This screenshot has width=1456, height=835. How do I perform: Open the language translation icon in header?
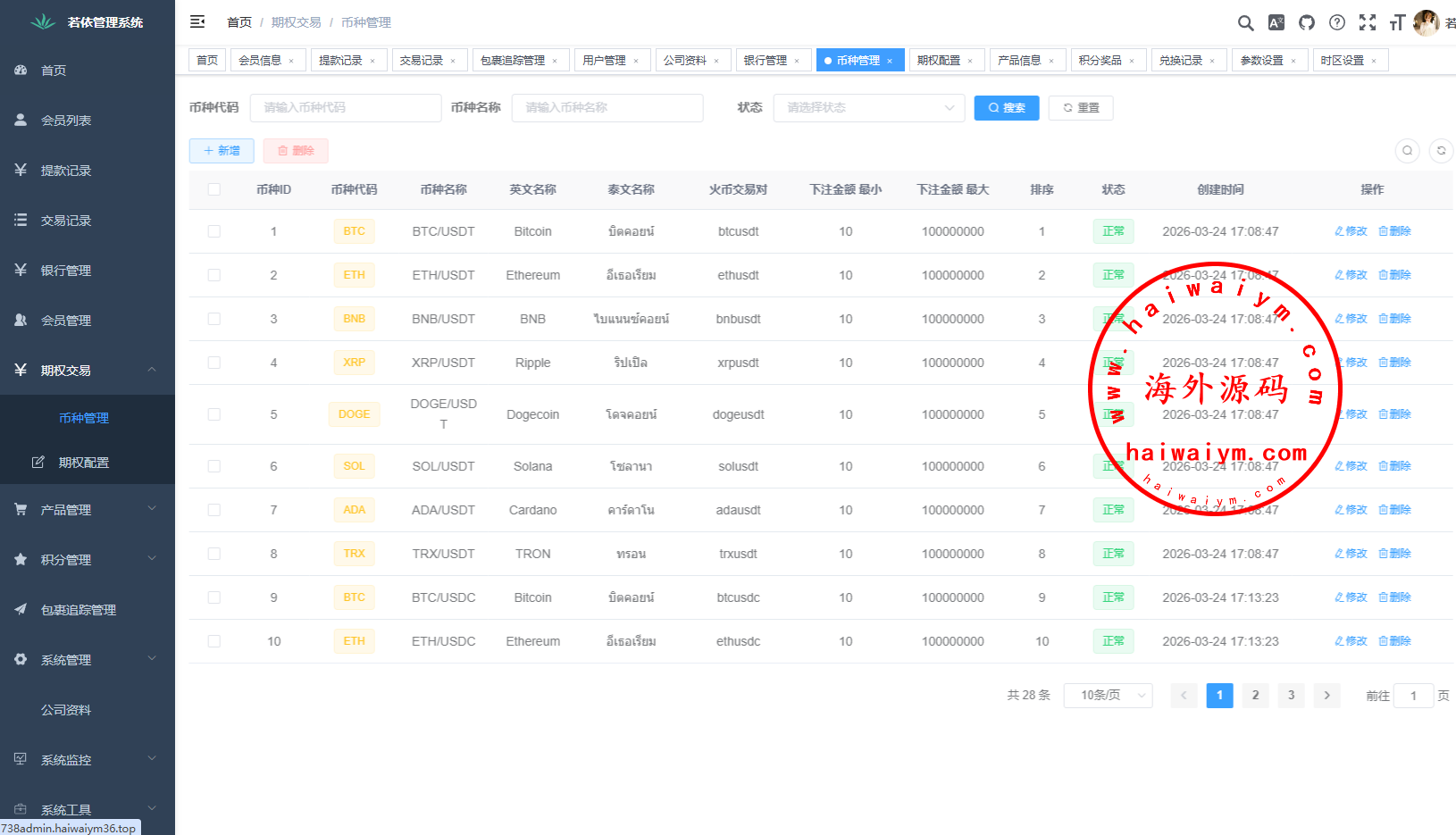pyautogui.click(x=1276, y=22)
